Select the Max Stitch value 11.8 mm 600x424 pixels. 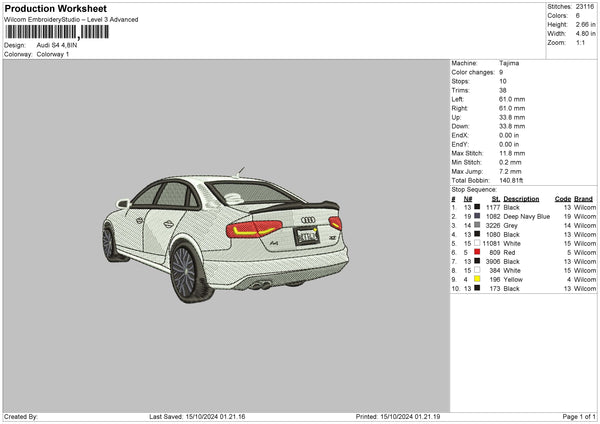pos(512,153)
